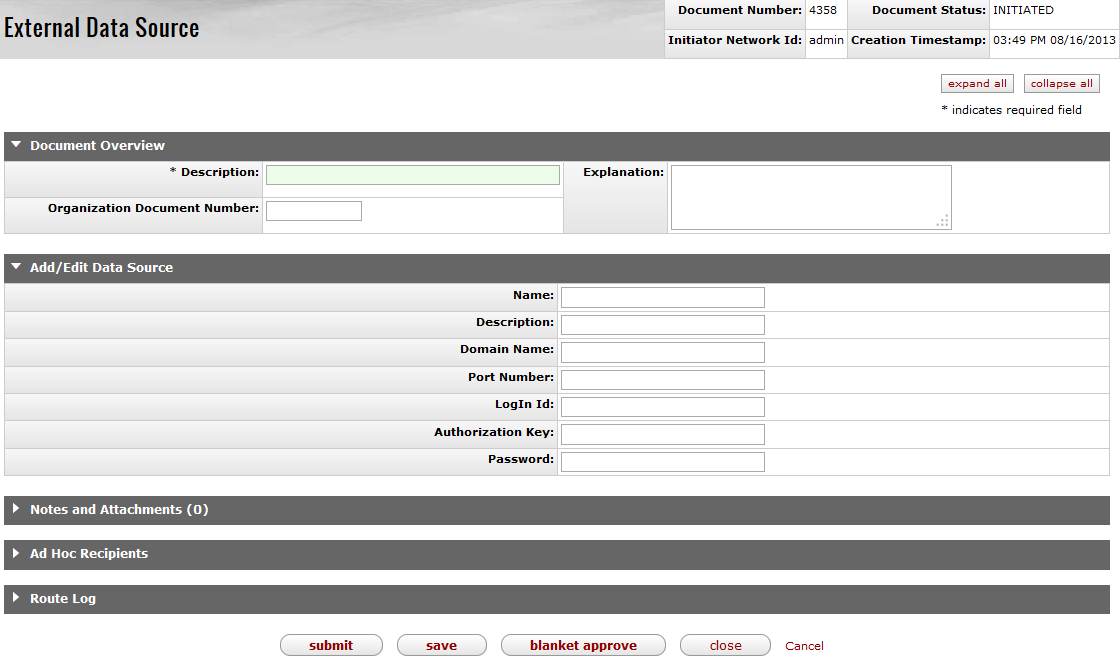Close the document with close button

click(725, 646)
